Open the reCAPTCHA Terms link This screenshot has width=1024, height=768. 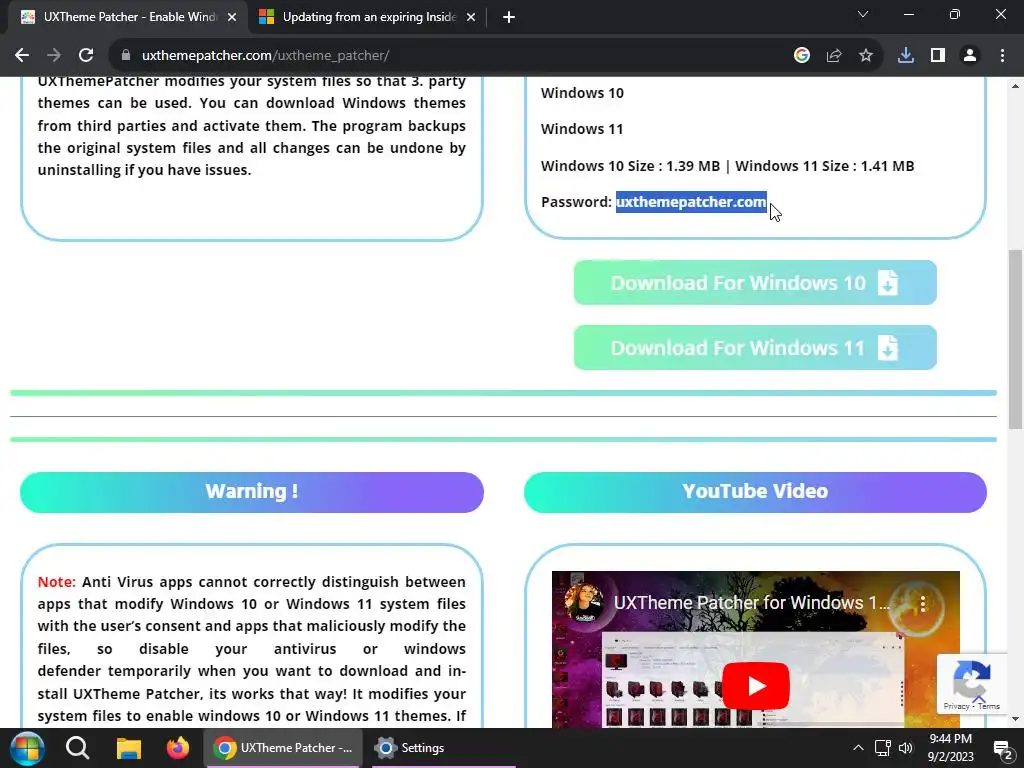coord(989,706)
